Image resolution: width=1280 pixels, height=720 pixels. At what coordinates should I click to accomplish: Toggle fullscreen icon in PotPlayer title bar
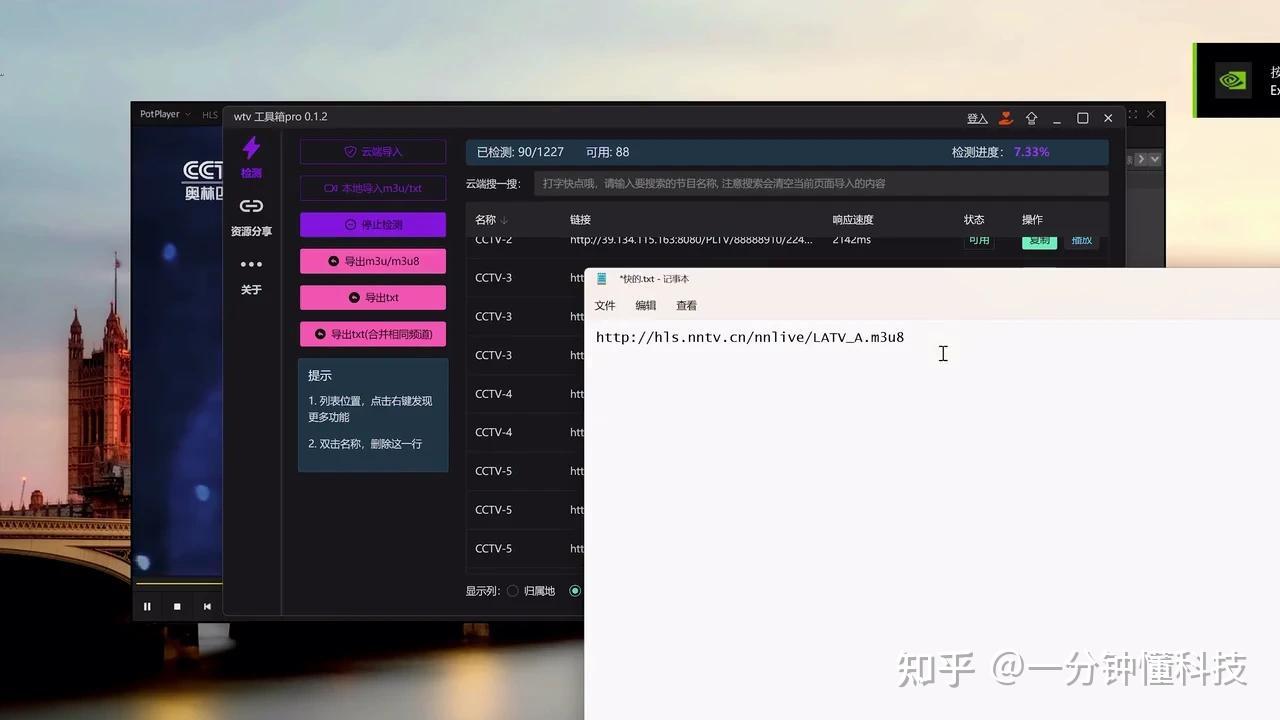tap(1133, 115)
